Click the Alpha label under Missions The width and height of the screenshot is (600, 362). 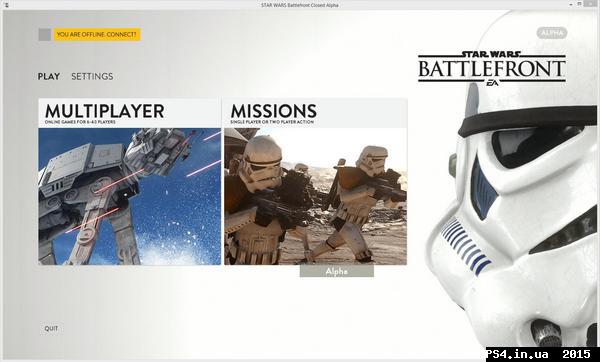click(337, 271)
